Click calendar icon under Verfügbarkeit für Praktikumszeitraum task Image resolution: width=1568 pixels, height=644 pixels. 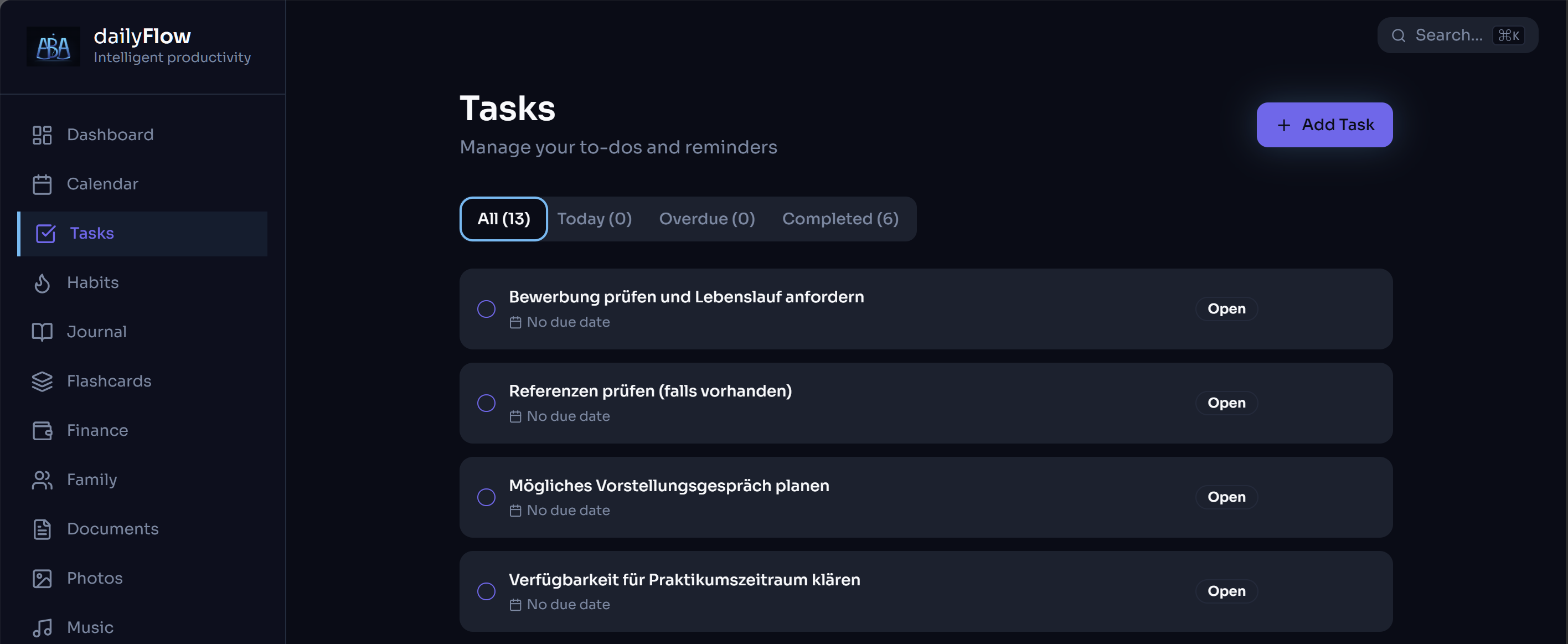(x=515, y=605)
